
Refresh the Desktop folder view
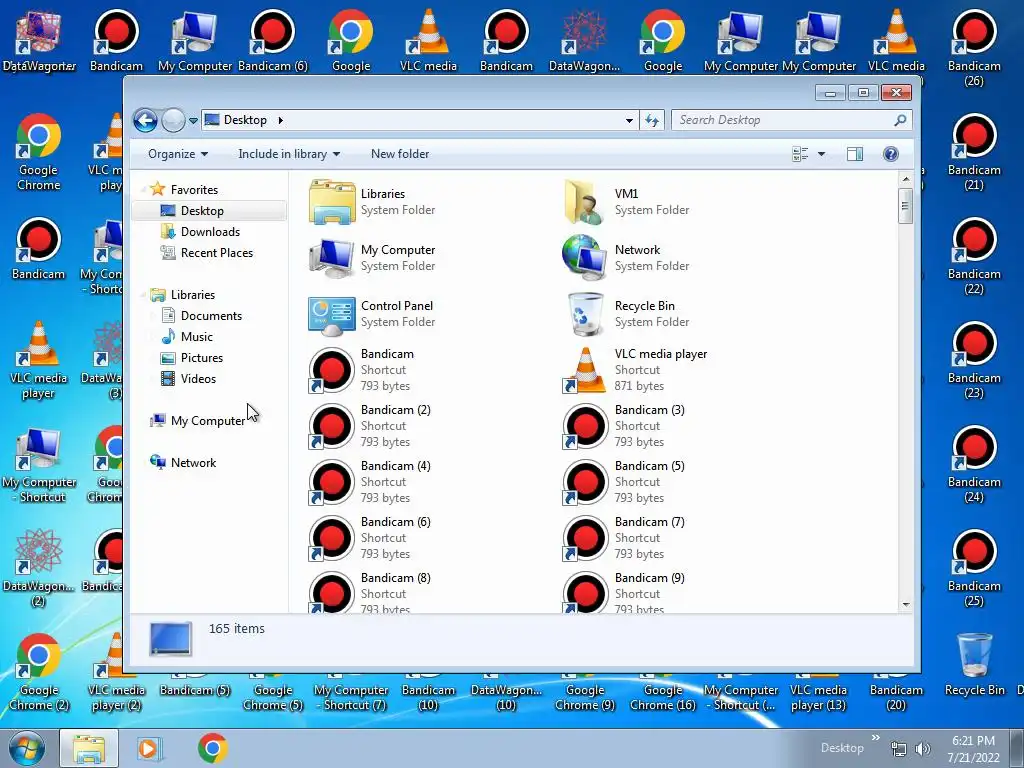pos(652,120)
